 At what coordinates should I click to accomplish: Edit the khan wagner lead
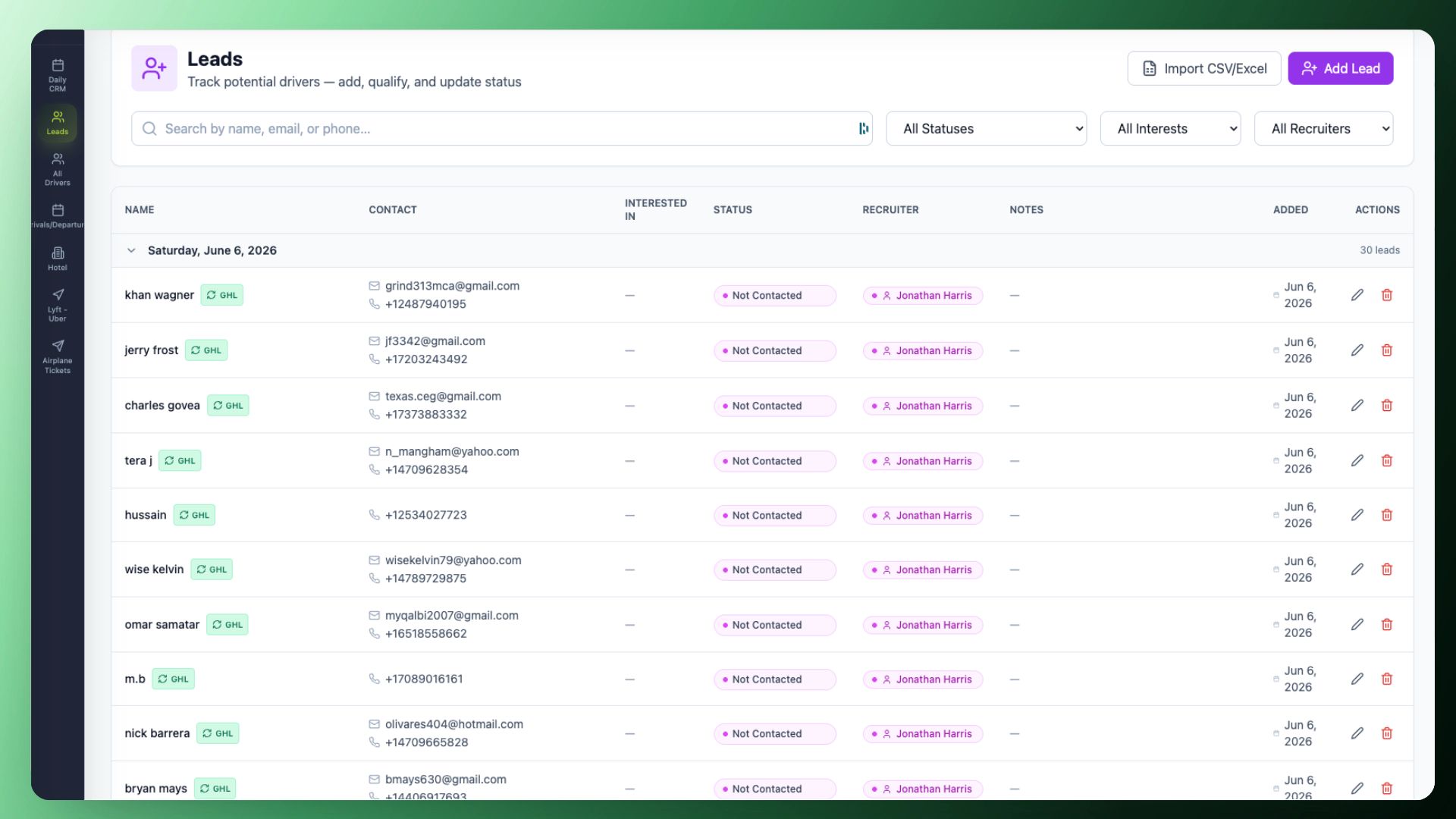click(x=1357, y=295)
